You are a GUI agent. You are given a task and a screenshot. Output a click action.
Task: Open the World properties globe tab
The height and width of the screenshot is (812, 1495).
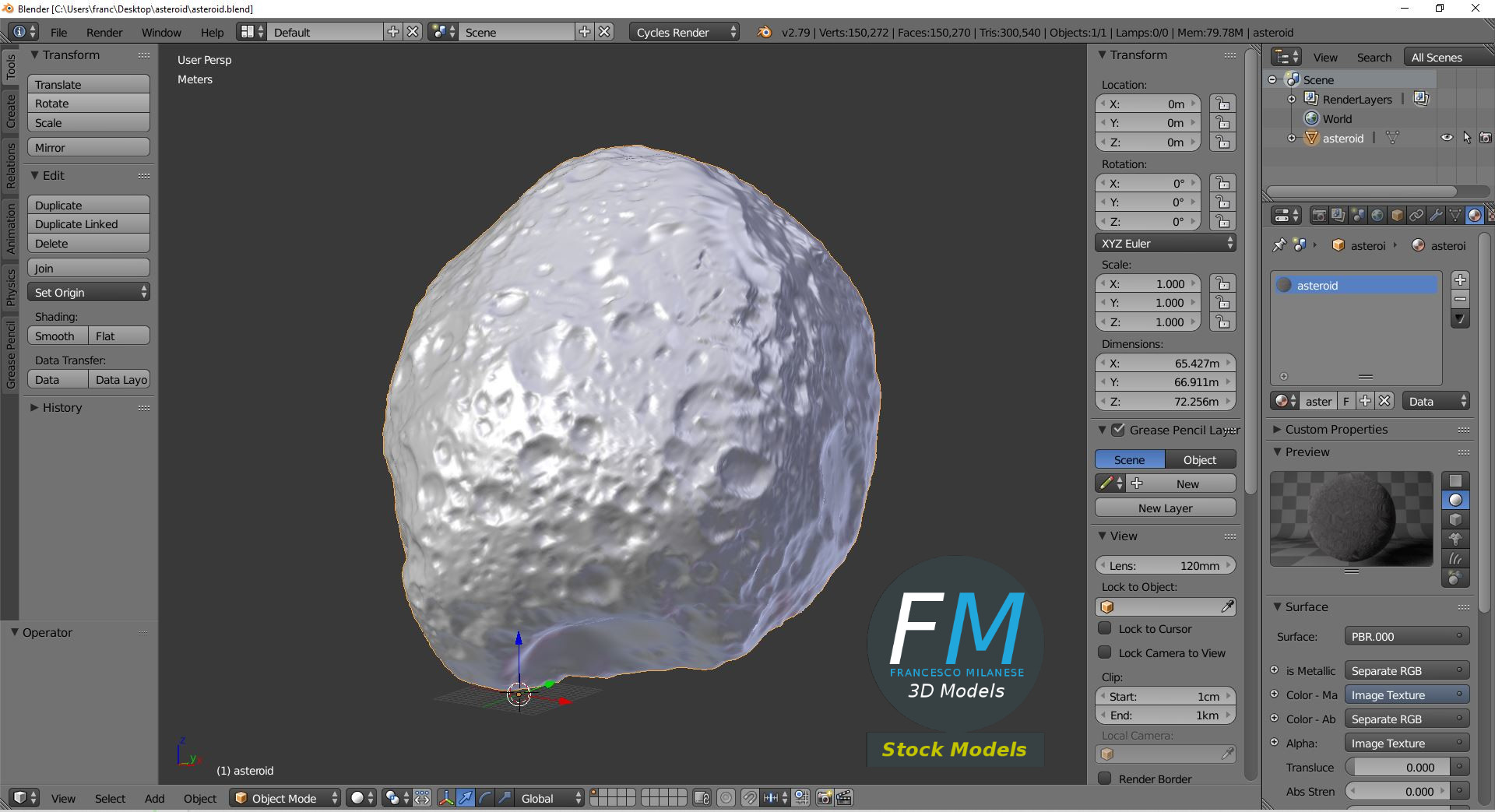click(1377, 216)
